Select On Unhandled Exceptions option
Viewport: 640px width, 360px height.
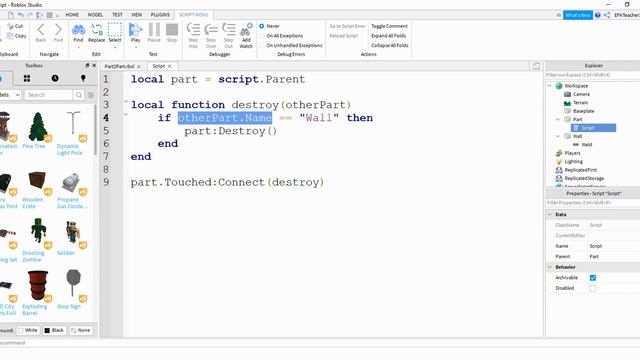point(262,45)
